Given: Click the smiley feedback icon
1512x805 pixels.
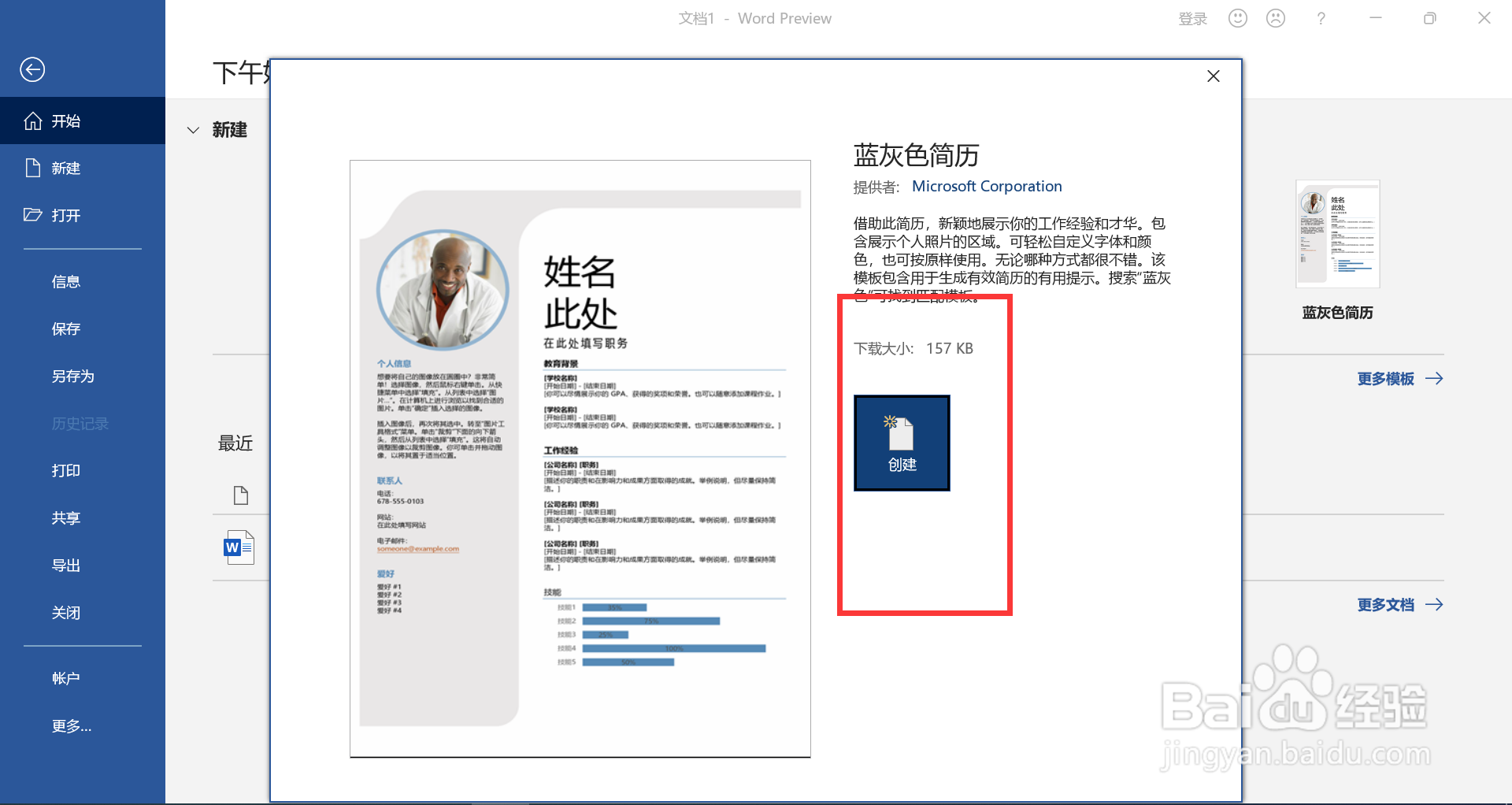Looking at the screenshot, I should [1238, 18].
